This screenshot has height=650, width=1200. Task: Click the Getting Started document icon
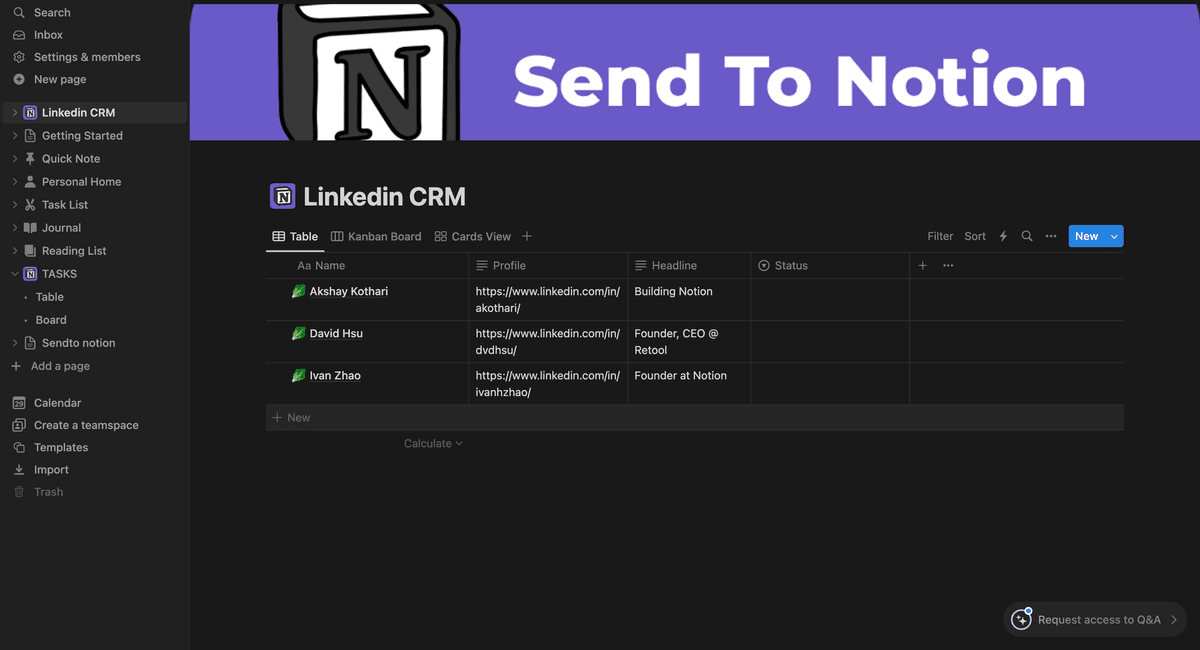tap(30, 136)
